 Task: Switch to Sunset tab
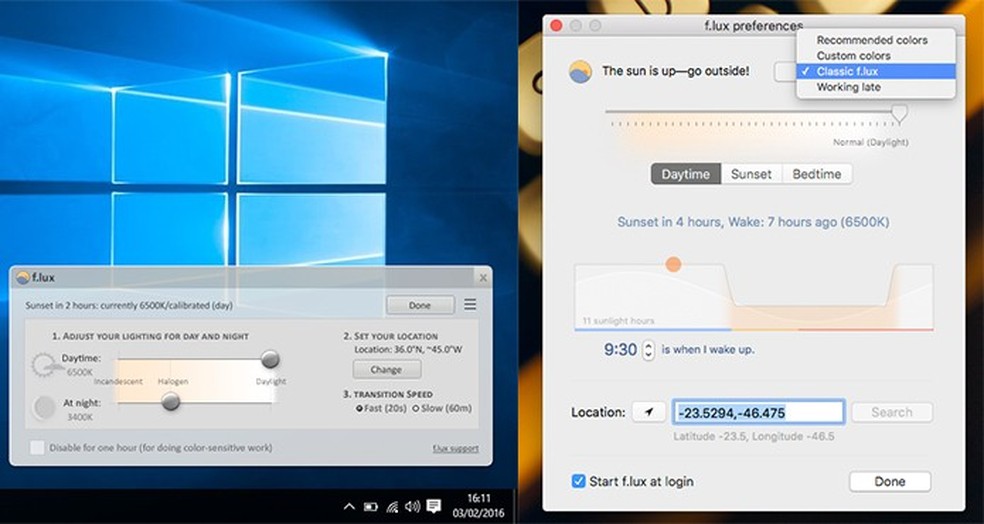tap(751, 174)
